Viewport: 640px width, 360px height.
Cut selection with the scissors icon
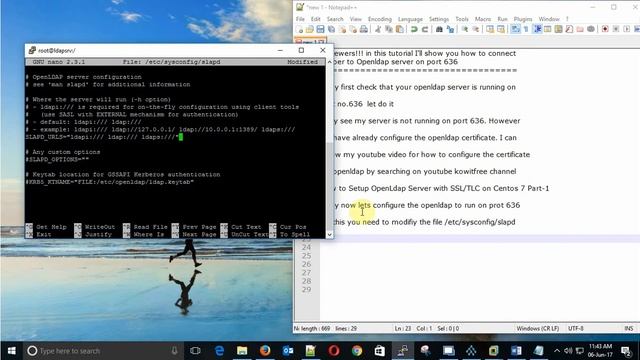[x=378, y=29]
